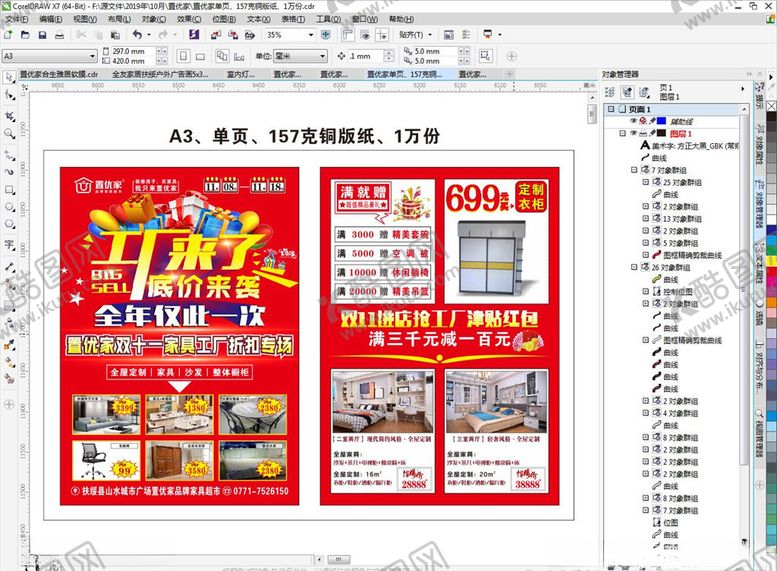Expand the 25 对象群组 node
Viewport: 777px width, 571px height.
[x=645, y=182]
